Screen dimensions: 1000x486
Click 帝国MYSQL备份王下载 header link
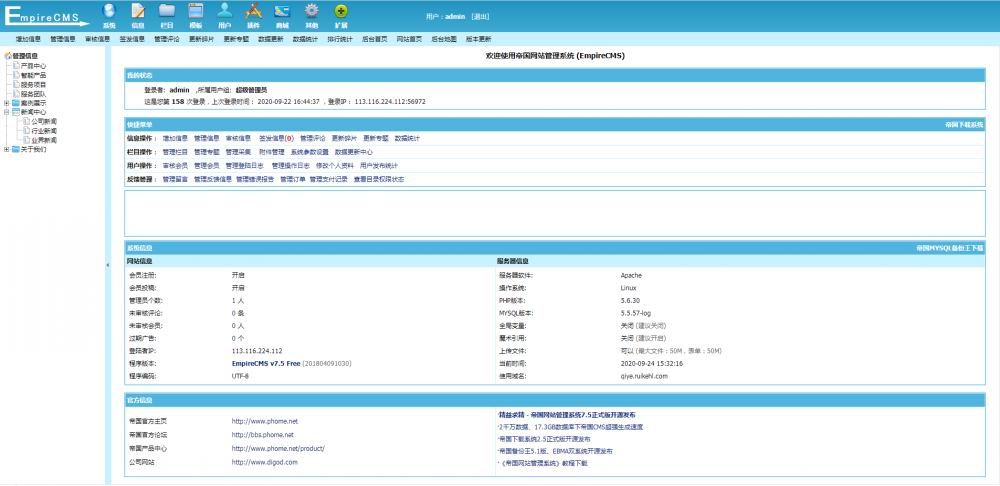click(x=950, y=247)
